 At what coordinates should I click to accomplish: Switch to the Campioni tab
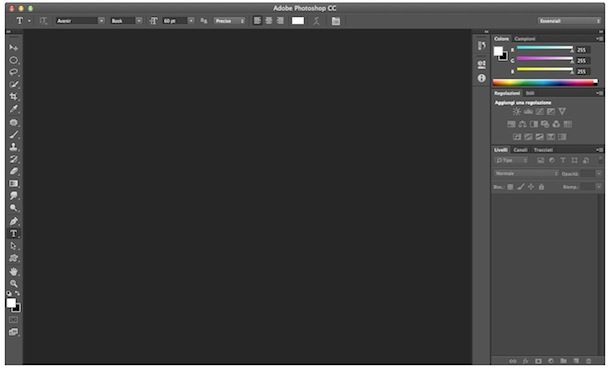[x=525, y=39]
